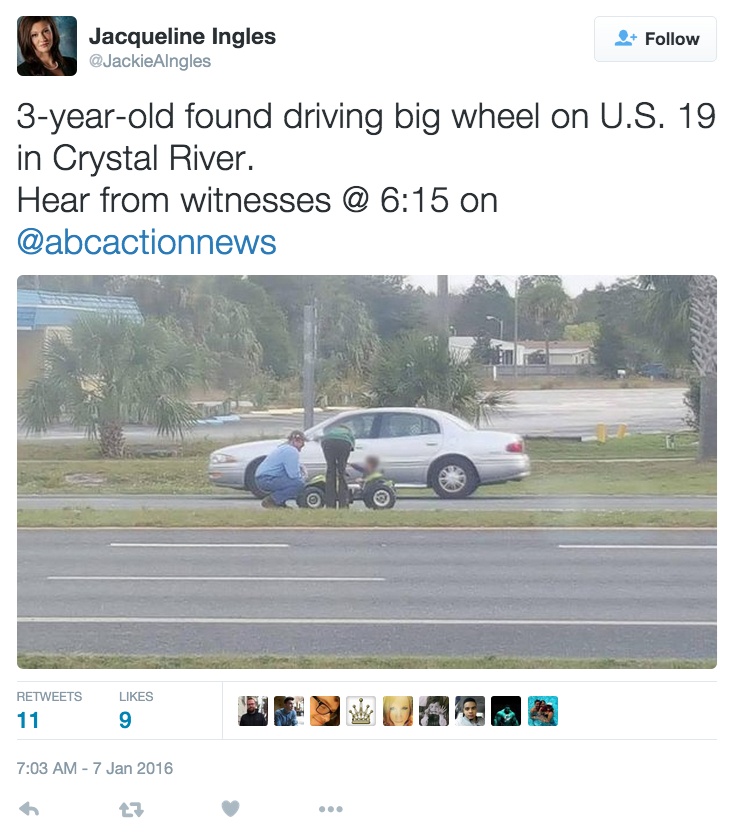Viewport: 730px width, 833px height.
Task: Click the second liker avatar in blue shirt
Action: click(289, 711)
